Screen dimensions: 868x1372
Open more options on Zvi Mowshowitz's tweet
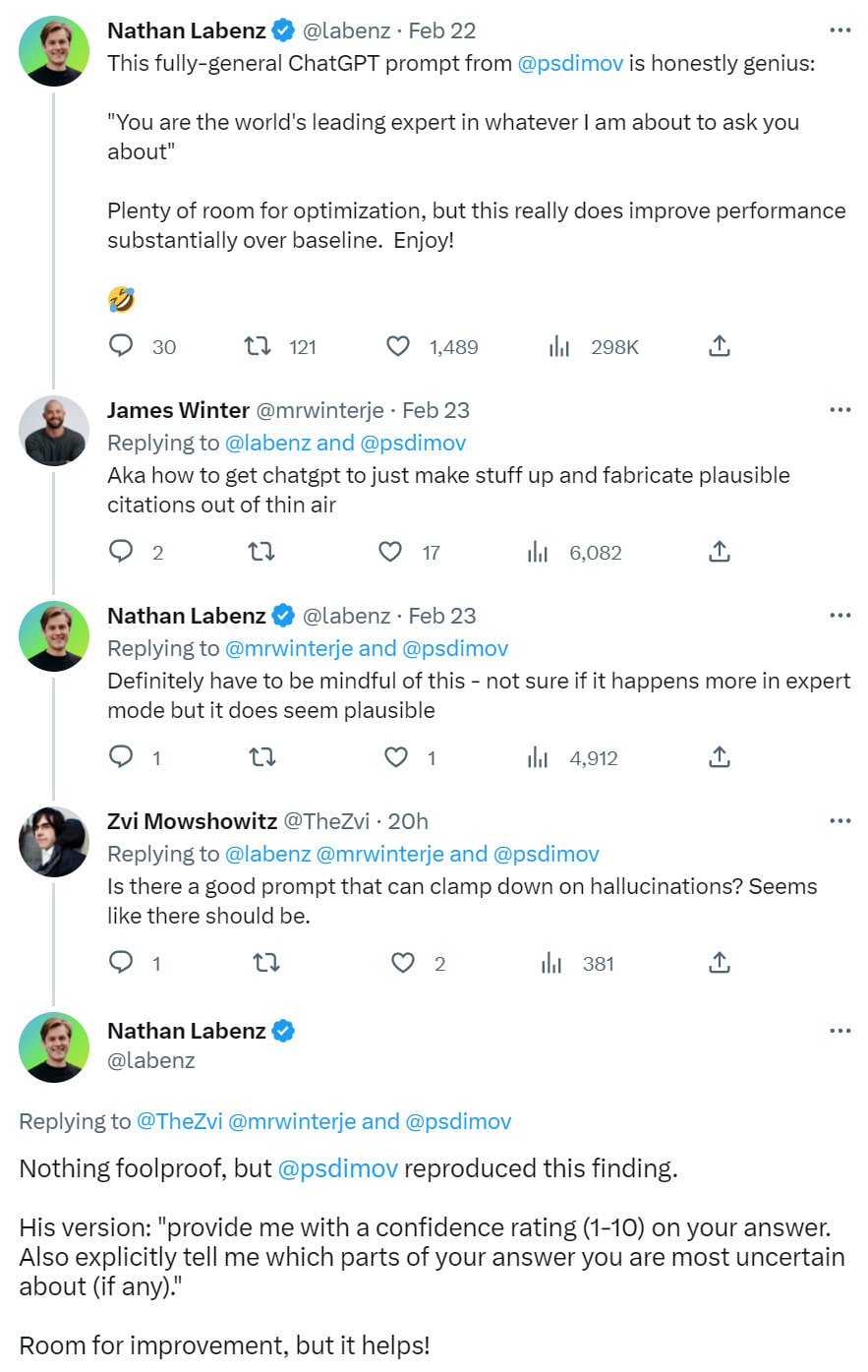(839, 821)
